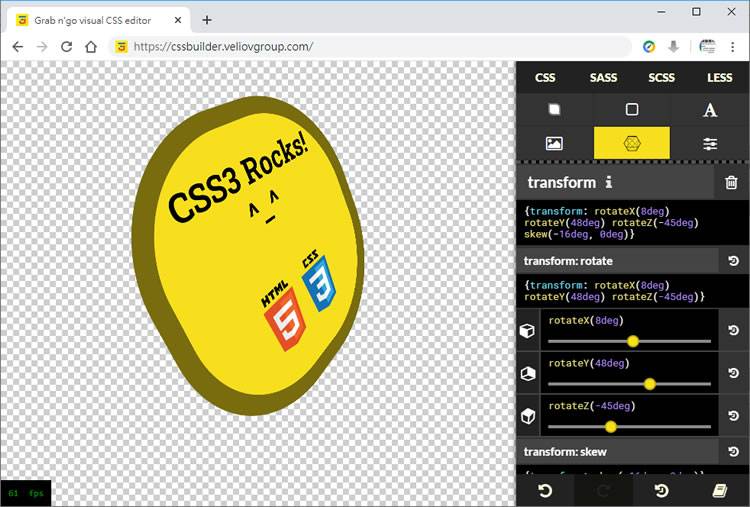Select the Grab n'go visual CSS editor tab

click(x=98, y=20)
